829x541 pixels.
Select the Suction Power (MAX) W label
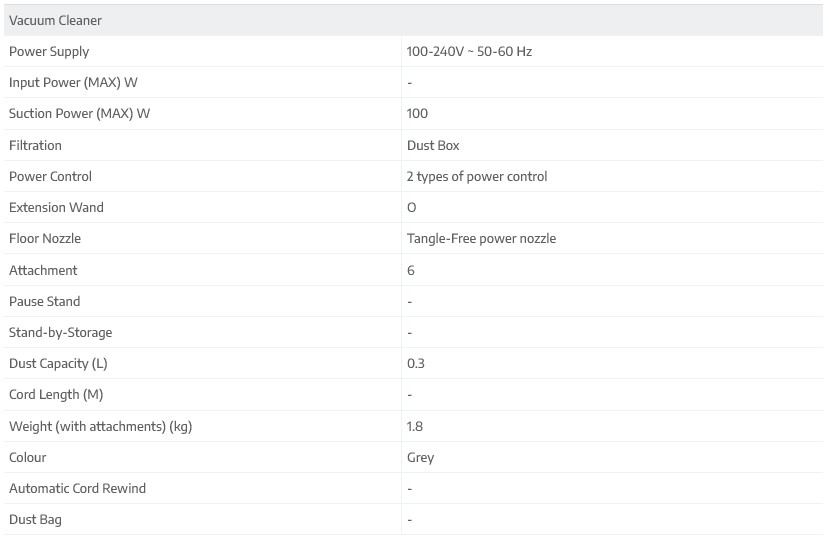(79, 113)
